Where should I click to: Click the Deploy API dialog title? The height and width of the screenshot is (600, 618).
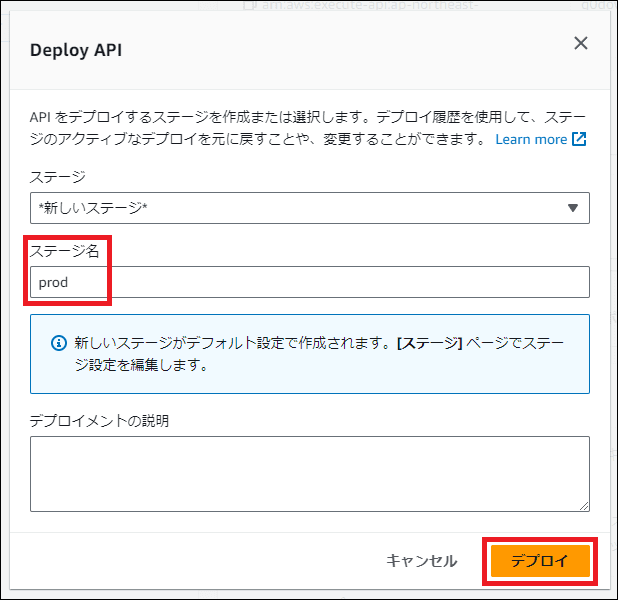(x=76, y=50)
